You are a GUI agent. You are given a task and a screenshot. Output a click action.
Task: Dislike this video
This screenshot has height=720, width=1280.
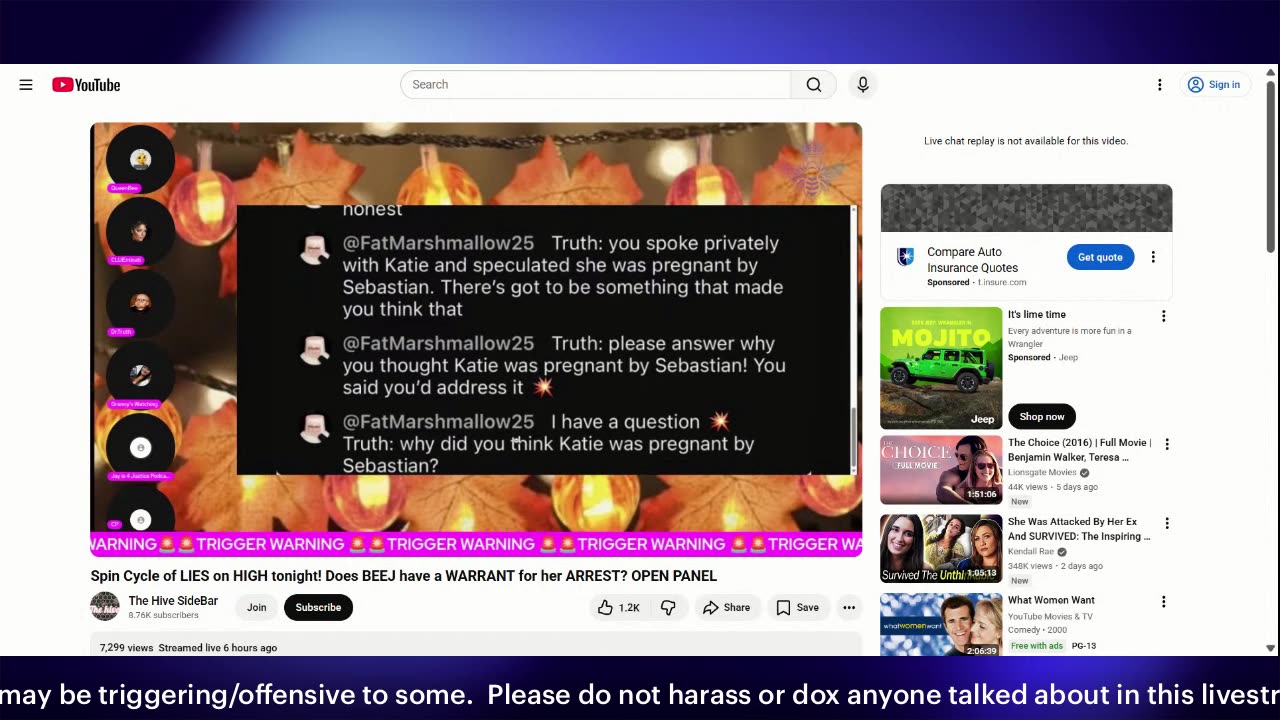[x=668, y=607]
